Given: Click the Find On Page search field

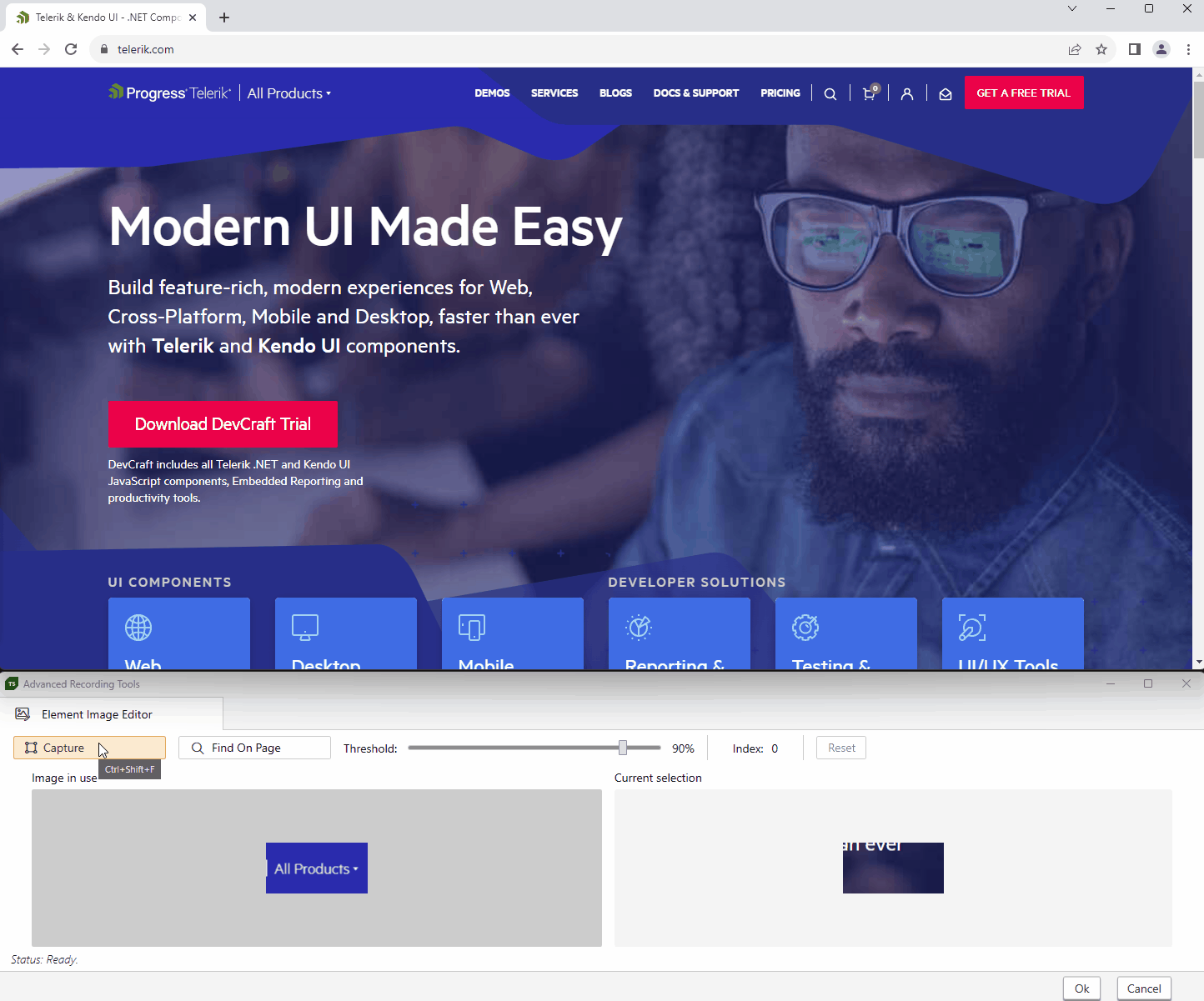Looking at the screenshot, I should pyautogui.click(x=255, y=748).
